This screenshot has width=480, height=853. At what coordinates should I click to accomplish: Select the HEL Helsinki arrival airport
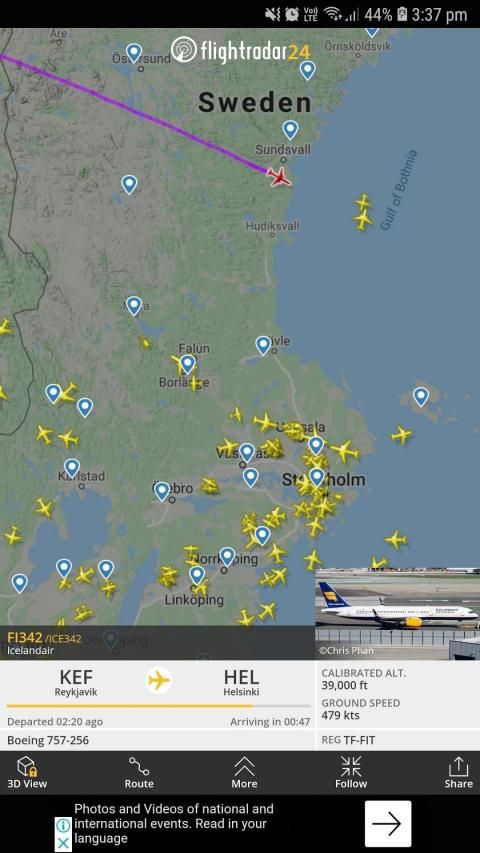[x=241, y=682]
